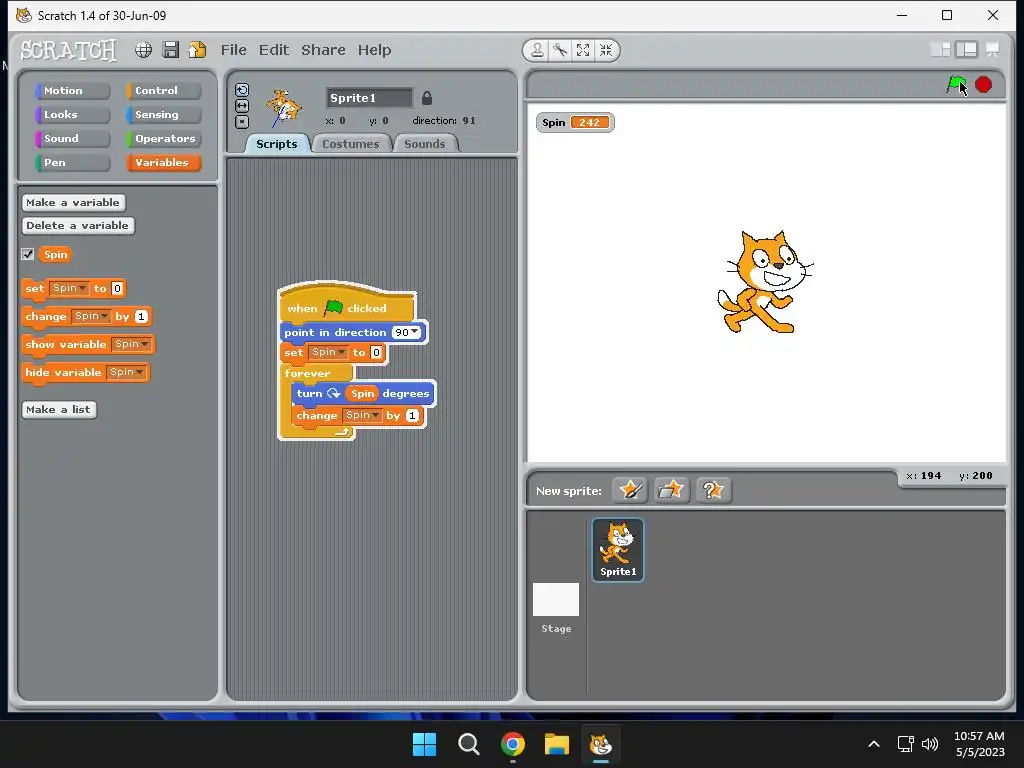Click the share project upload icon
The height and width of the screenshot is (768, 1024).
tap(197, 50)
